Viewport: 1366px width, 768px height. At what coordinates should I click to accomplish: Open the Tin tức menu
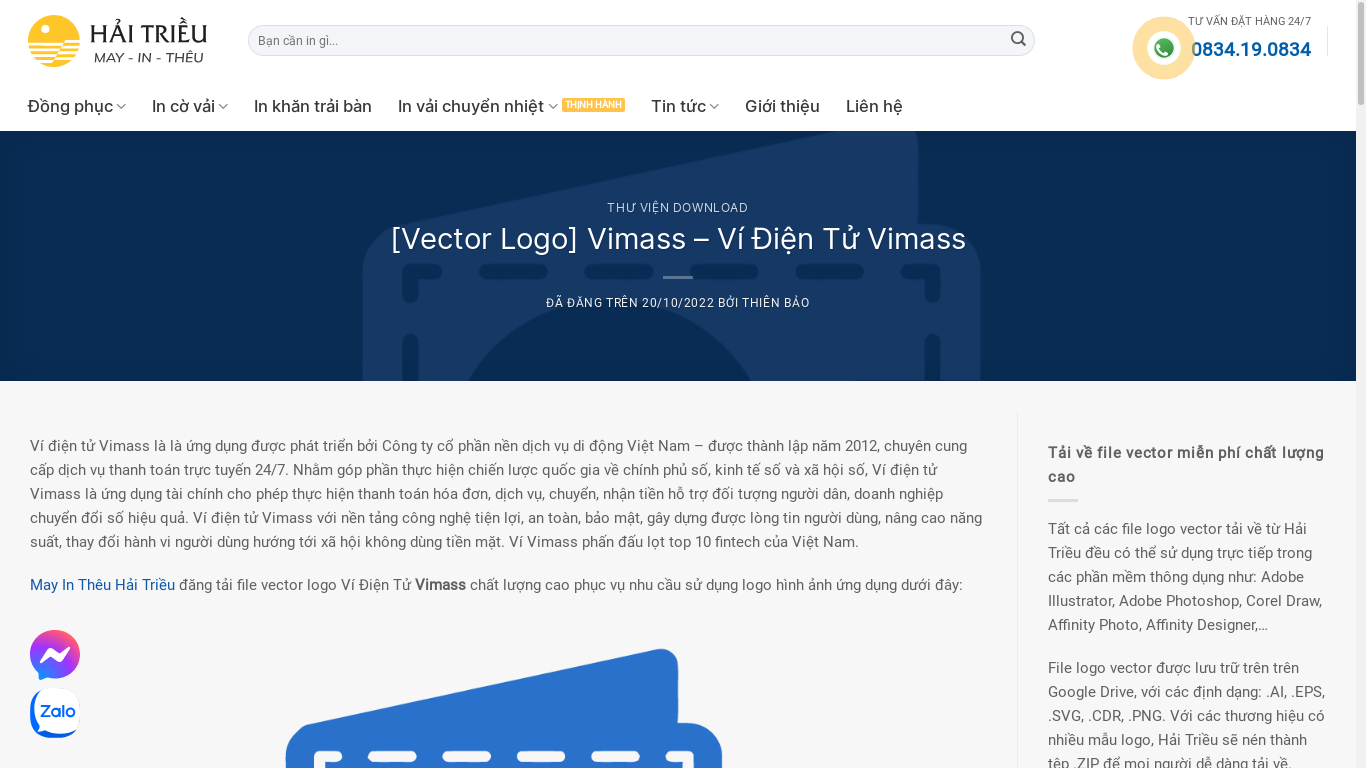(678, 106)
